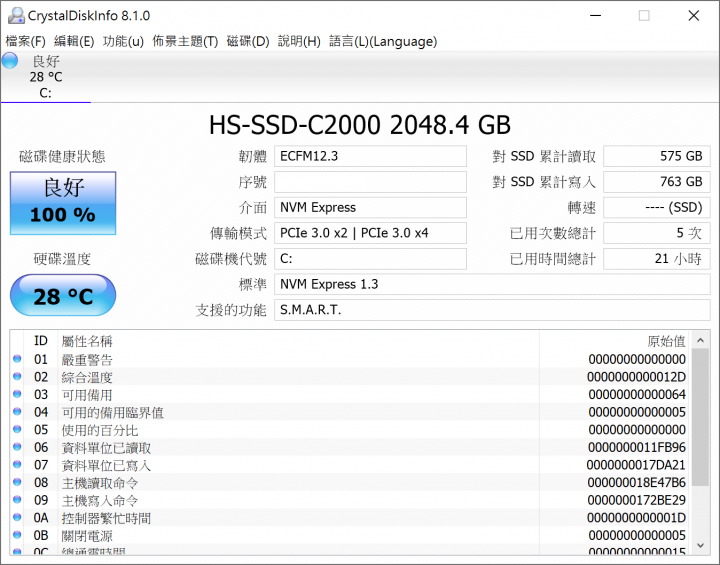Open the 佈景主題(T) menu
The width and height of the screenshot is (720, 565).
tap(185, 41)
